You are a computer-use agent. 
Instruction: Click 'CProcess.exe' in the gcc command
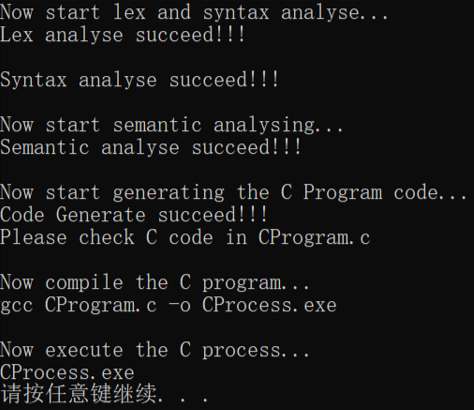[269, 305]
